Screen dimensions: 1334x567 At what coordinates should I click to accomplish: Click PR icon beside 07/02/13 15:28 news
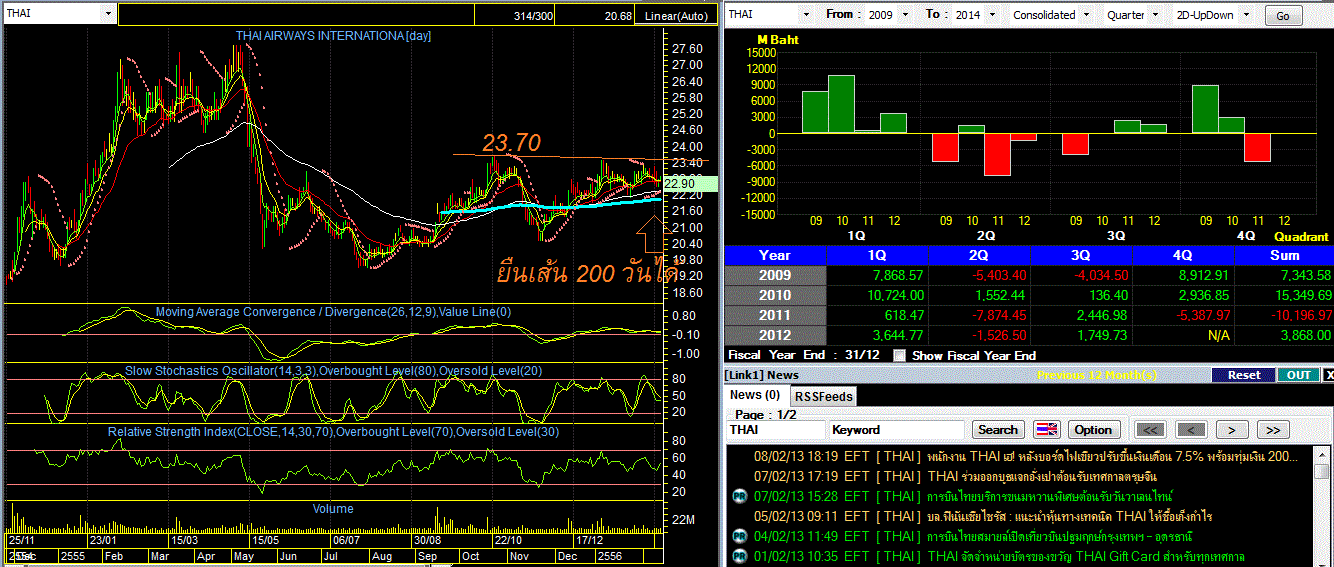740,496
